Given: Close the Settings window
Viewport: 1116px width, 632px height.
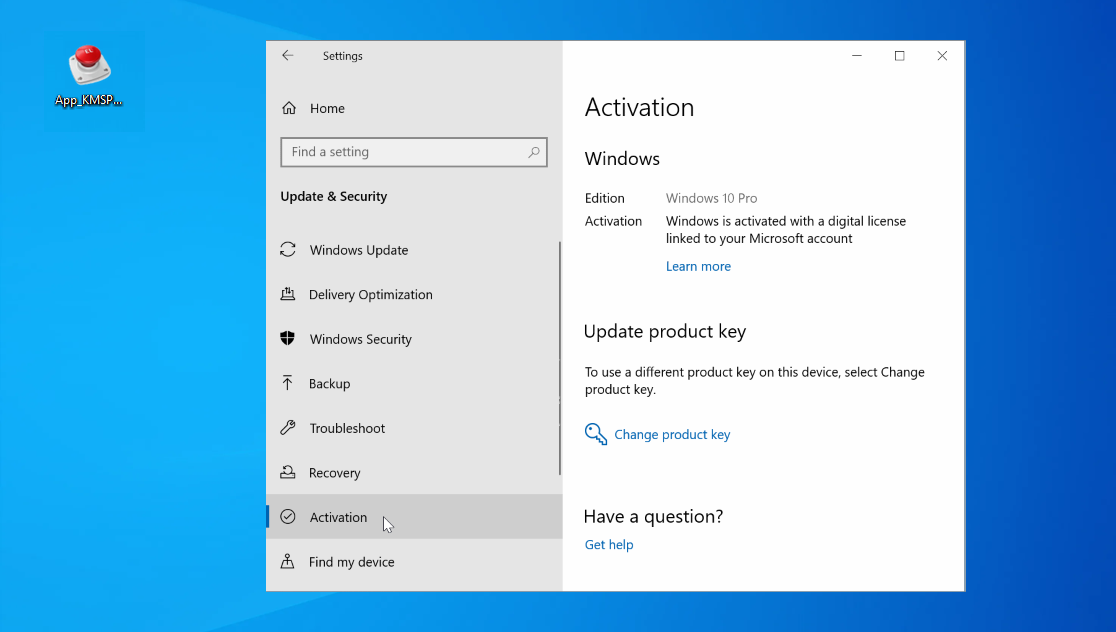Looking at the screenshot, I should pyautogui.click(x=942, y=56).
